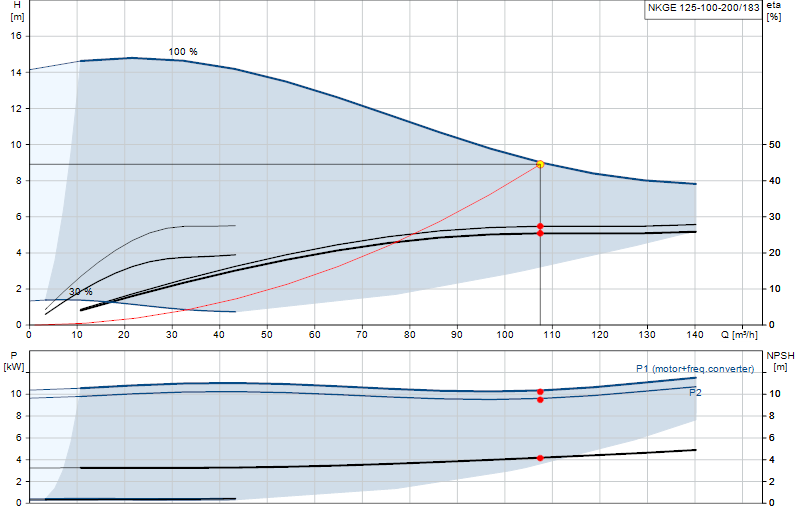Click the "P1 (motor+freq.converter)" legend label
The height and width of the screenshot is (520, 800).
(695, 368)
